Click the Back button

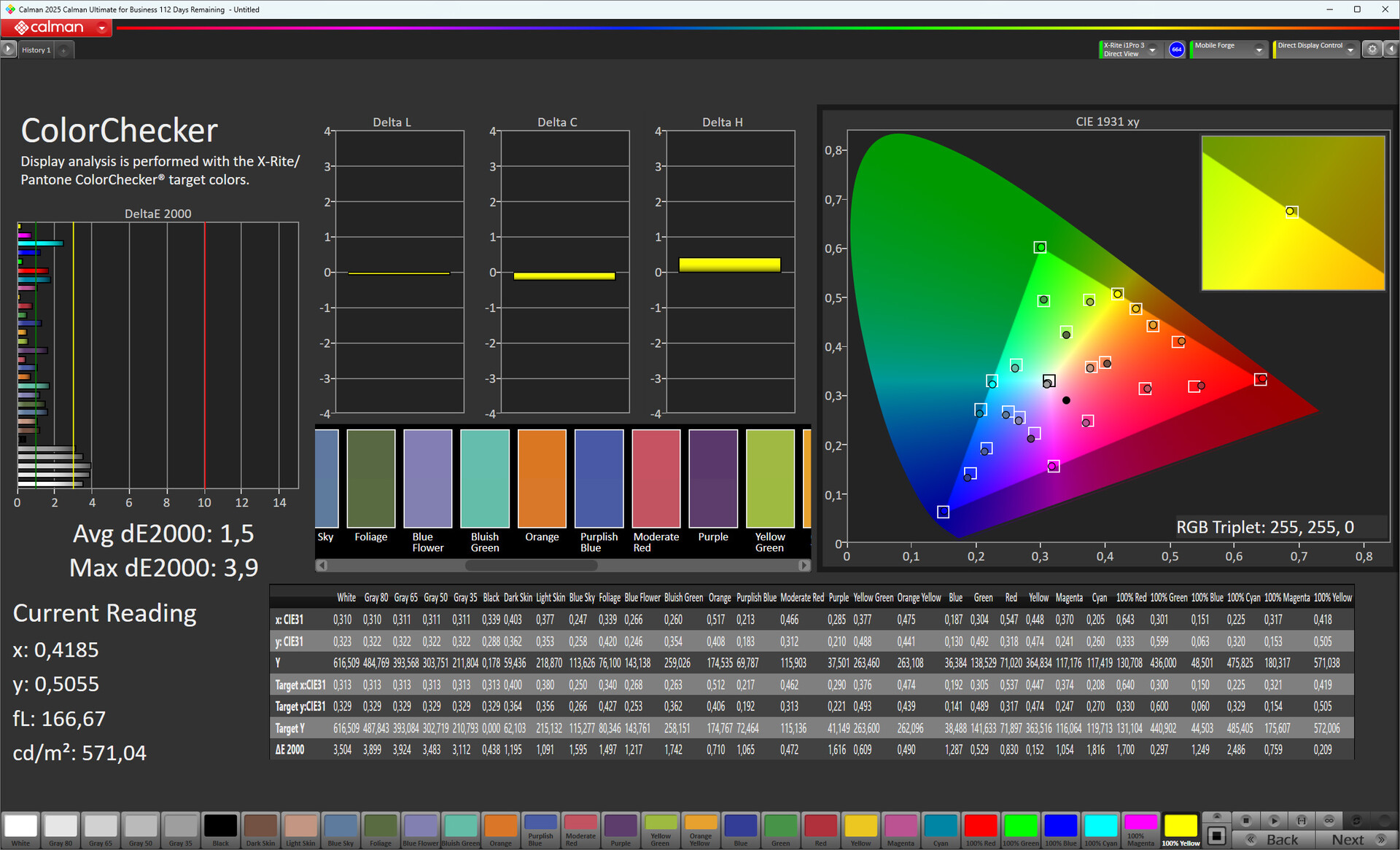1275,839
